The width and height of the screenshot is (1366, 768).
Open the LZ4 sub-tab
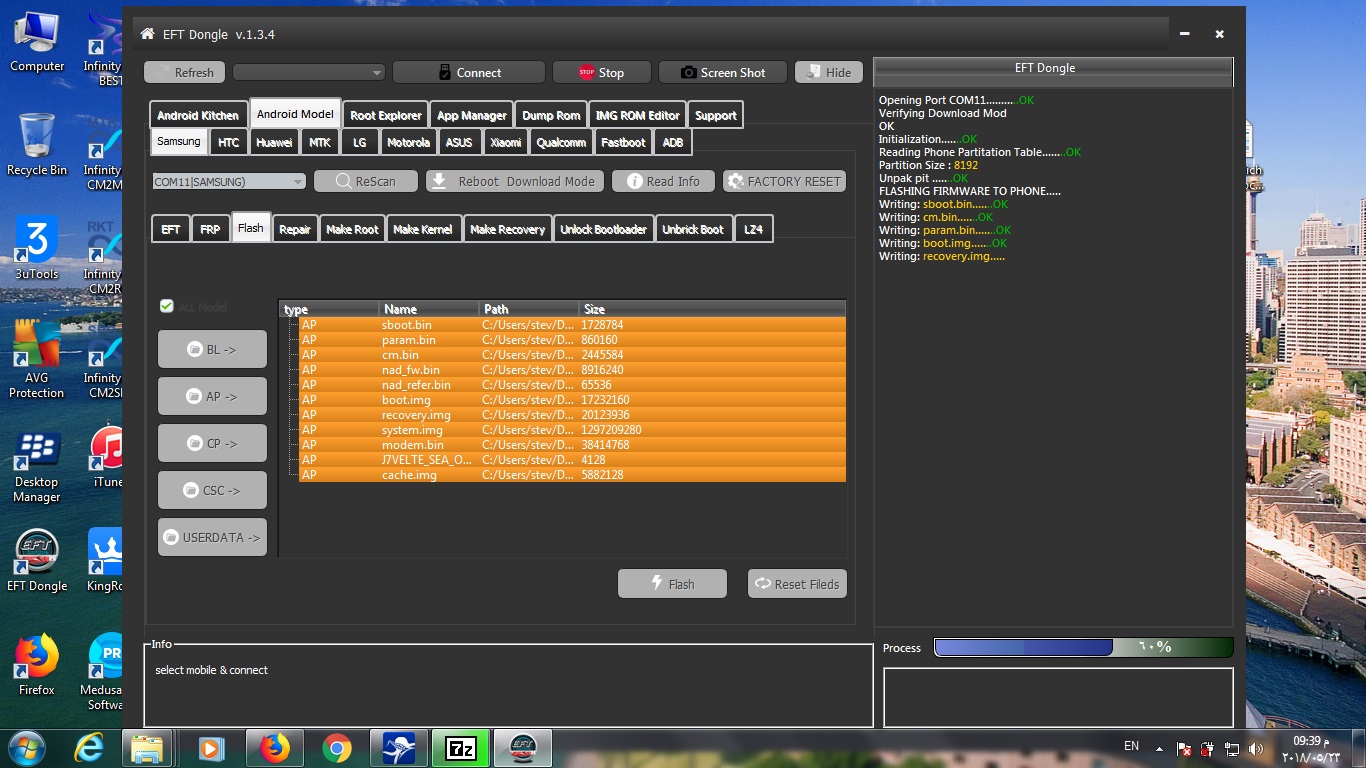753,229
